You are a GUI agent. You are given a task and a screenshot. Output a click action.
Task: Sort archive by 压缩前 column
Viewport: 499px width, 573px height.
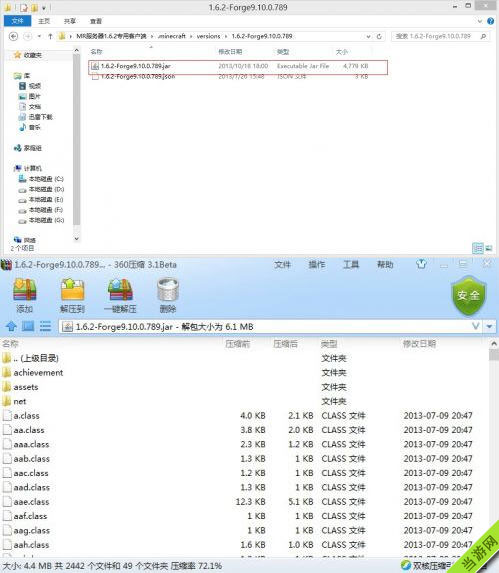(237, 344)
